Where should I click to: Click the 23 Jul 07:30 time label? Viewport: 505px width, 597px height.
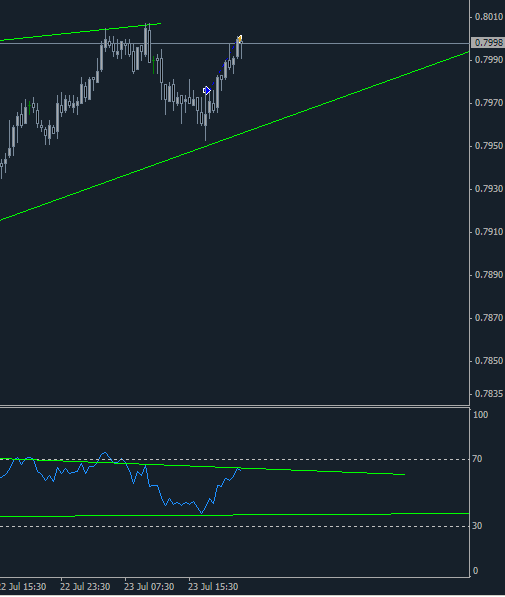pyautogui.click(x=149, y=587)
